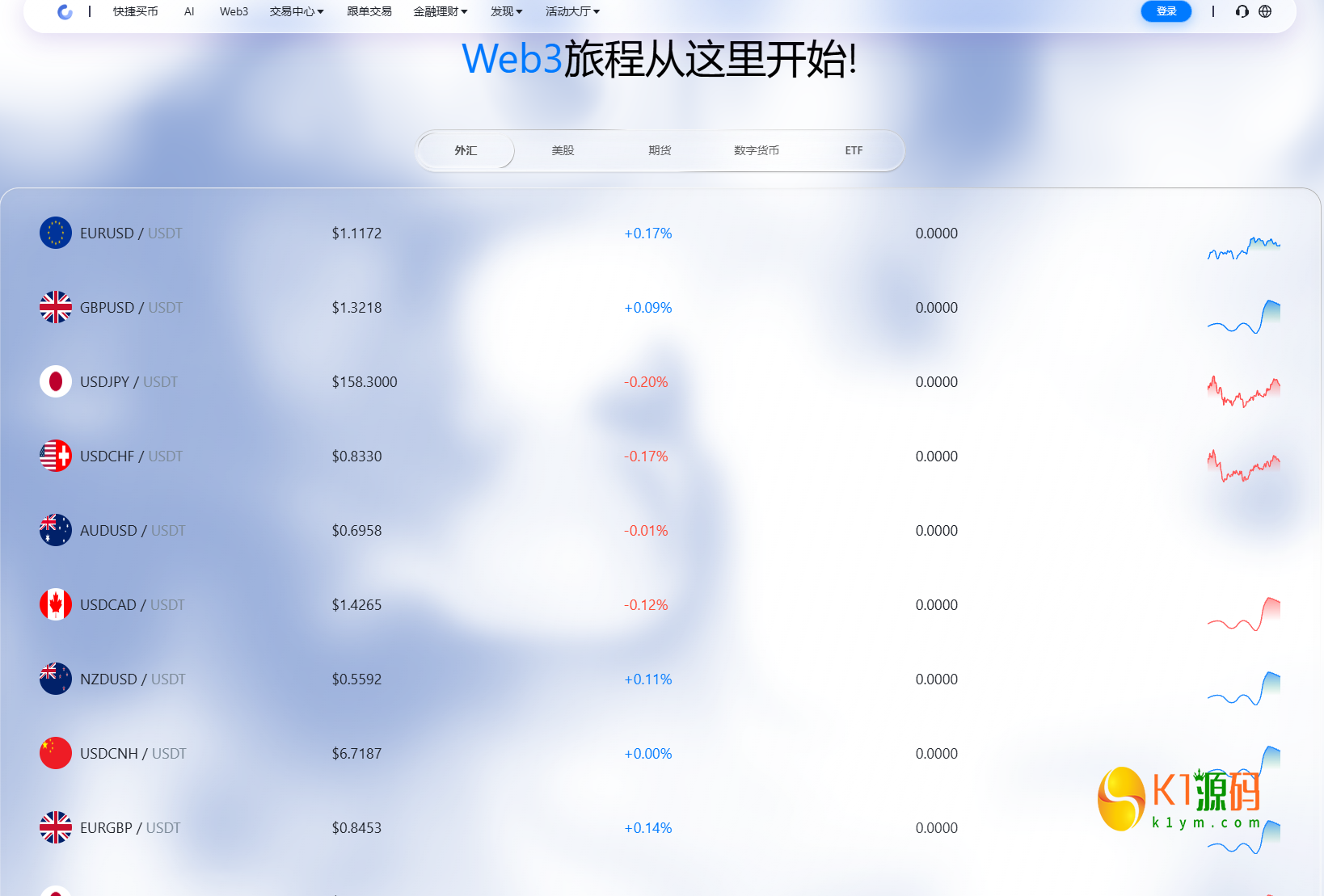Switch to the 美股 tab
Image resolution: width=1324 pixels, height=896 pixels.
[563, 150]
